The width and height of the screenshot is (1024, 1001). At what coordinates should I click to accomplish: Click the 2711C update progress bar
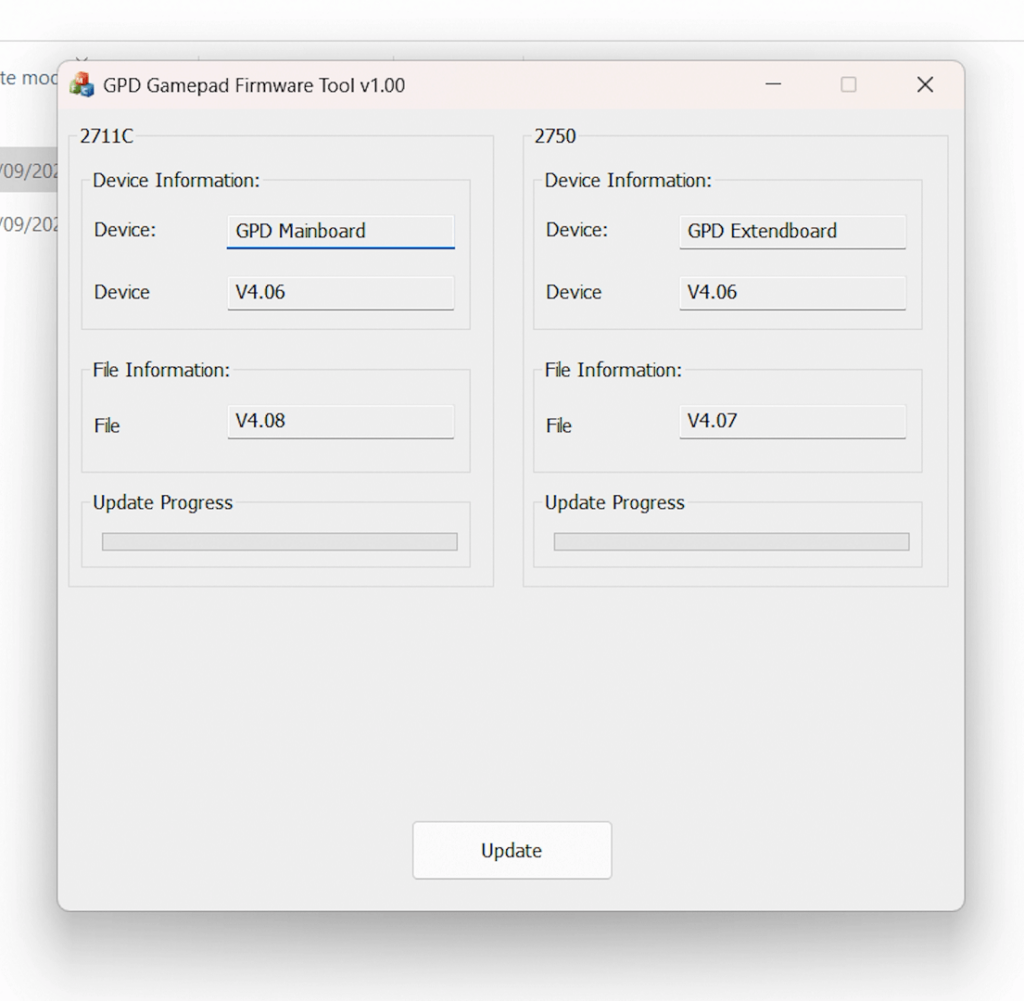(x=280, y=541)
